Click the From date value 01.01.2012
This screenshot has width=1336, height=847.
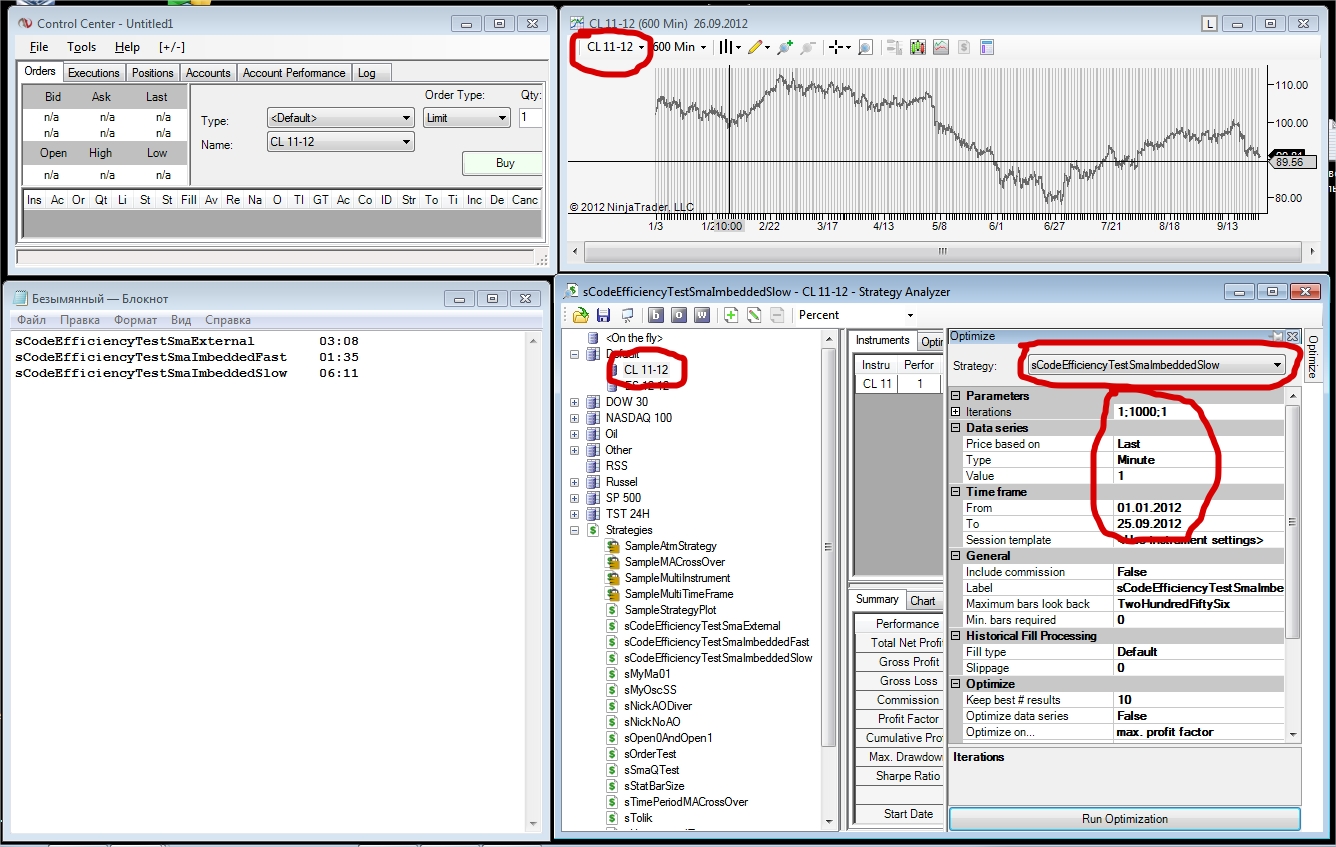click(1198, 508)
